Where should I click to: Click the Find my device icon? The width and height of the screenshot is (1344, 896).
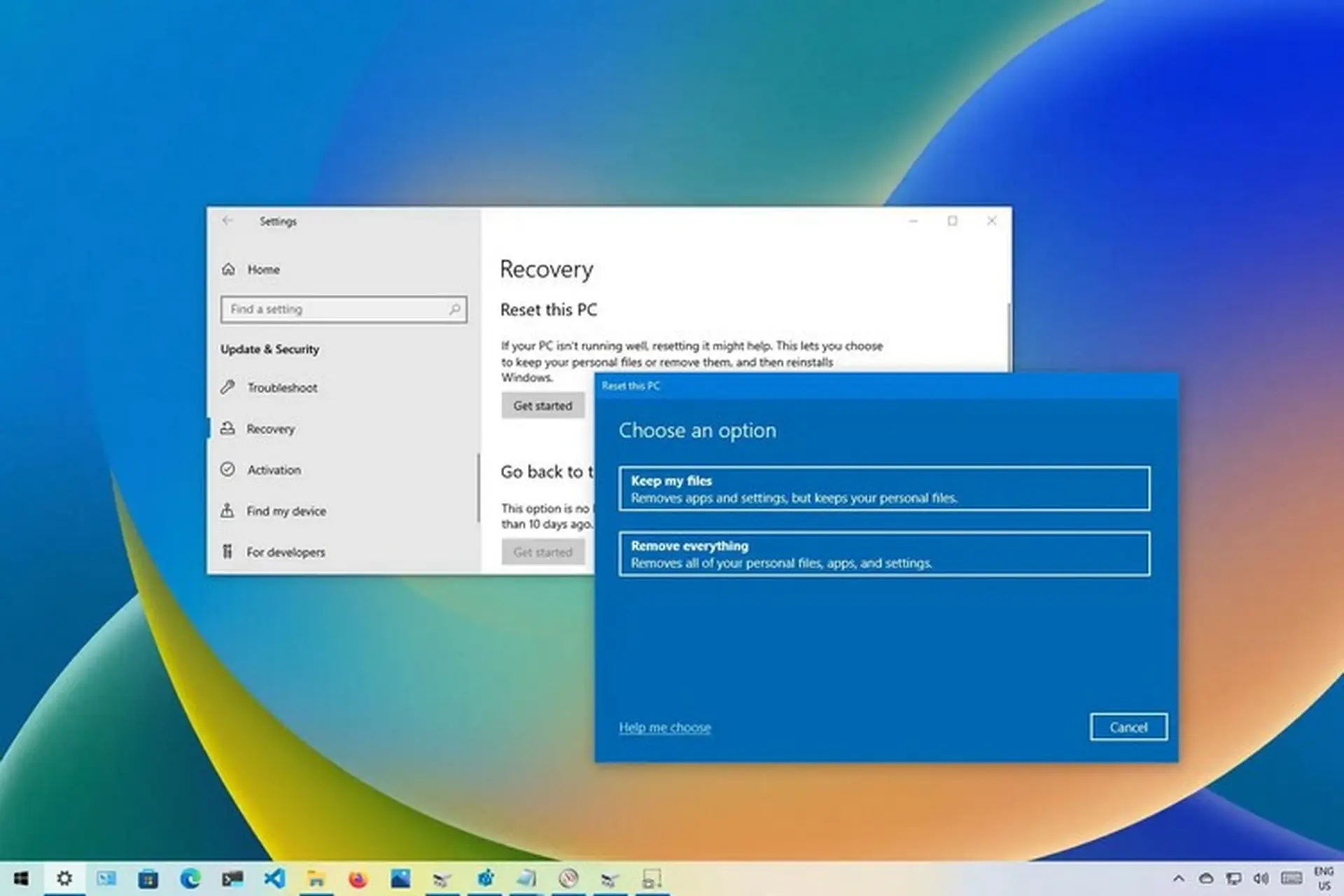coord(227,511)
